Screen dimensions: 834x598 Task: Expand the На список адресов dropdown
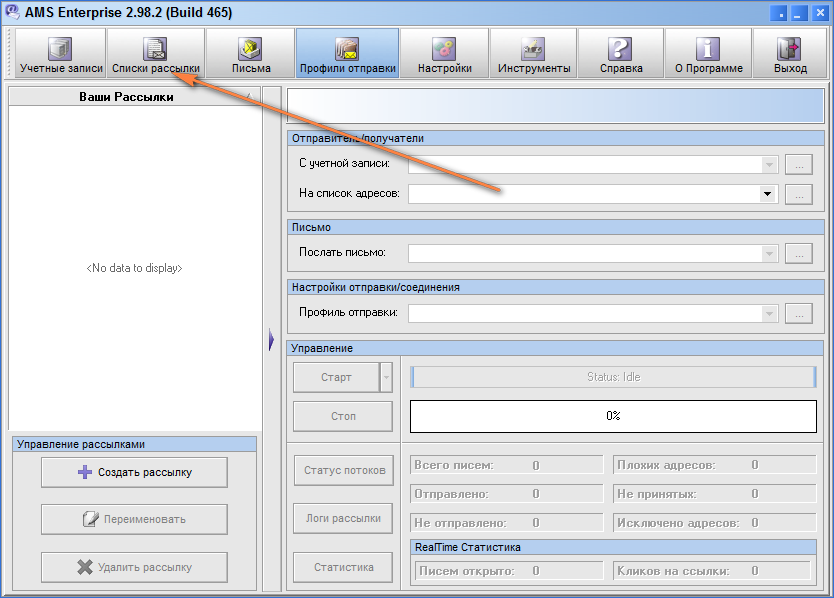pos(768,194)
